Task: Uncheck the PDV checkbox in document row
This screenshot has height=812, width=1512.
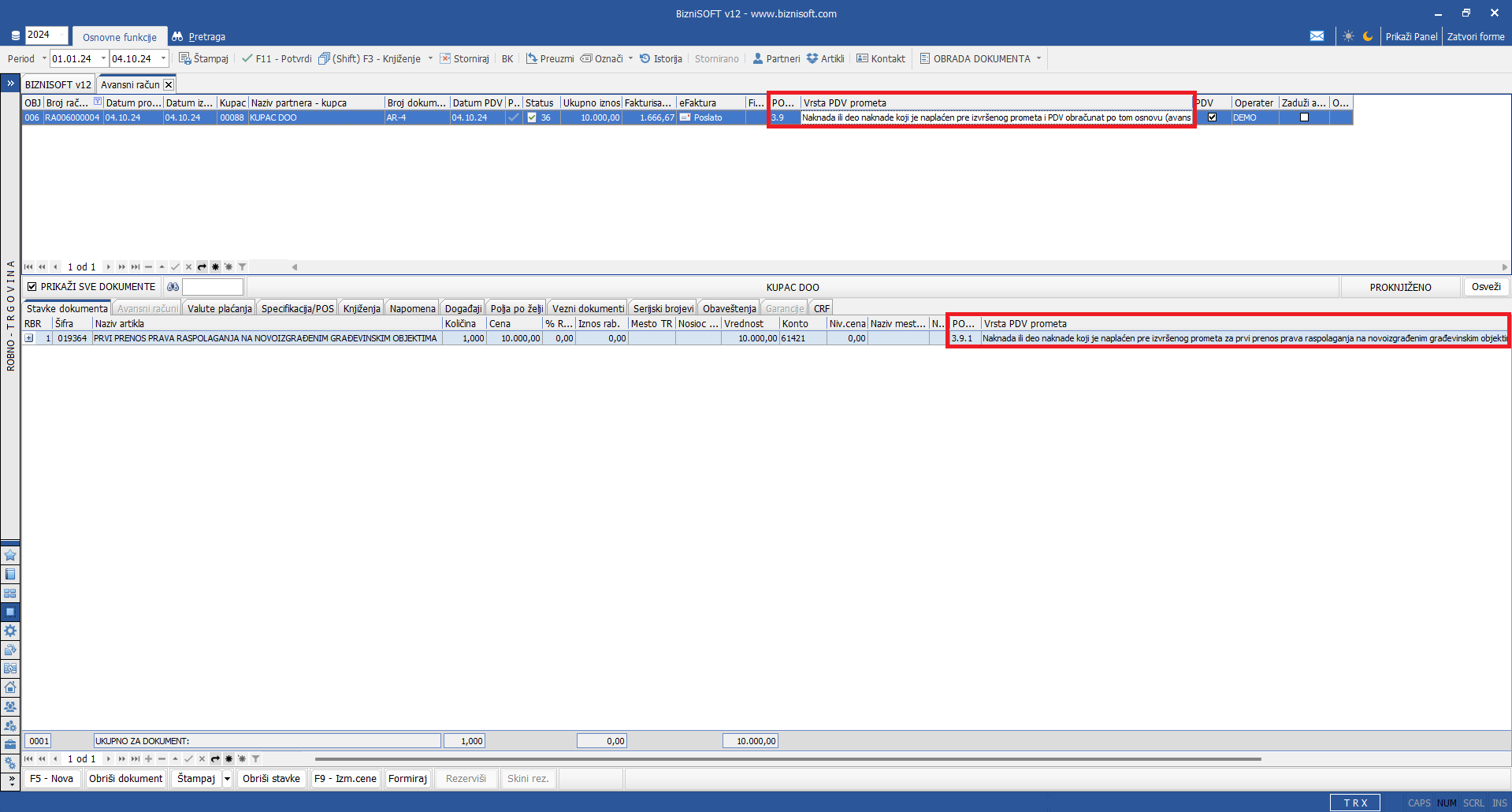Action: [x=1212, y=117]
